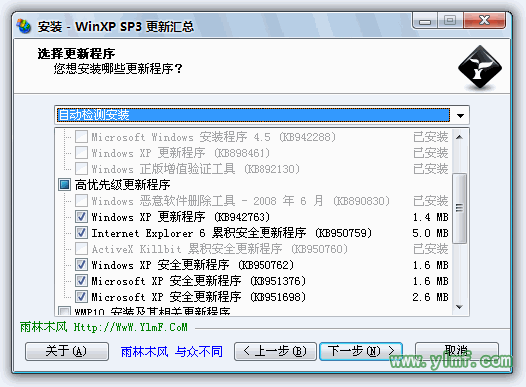The width and height of the screenshot is (526, 387).
Task: Click the 选择更新程序 heading text
Action: point(76,53)
